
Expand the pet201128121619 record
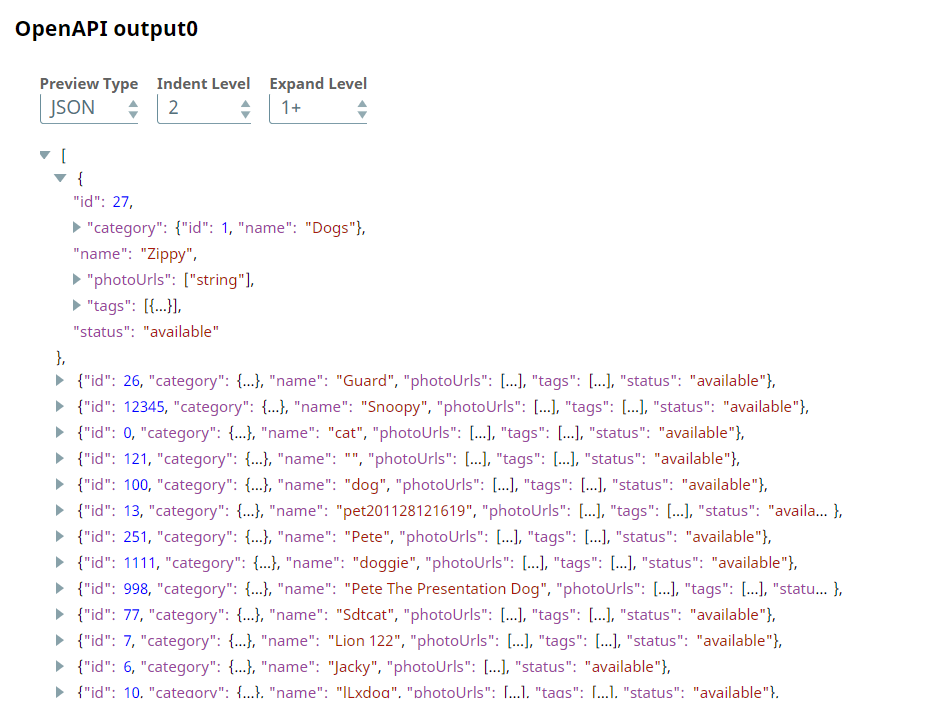coord(61,511)
